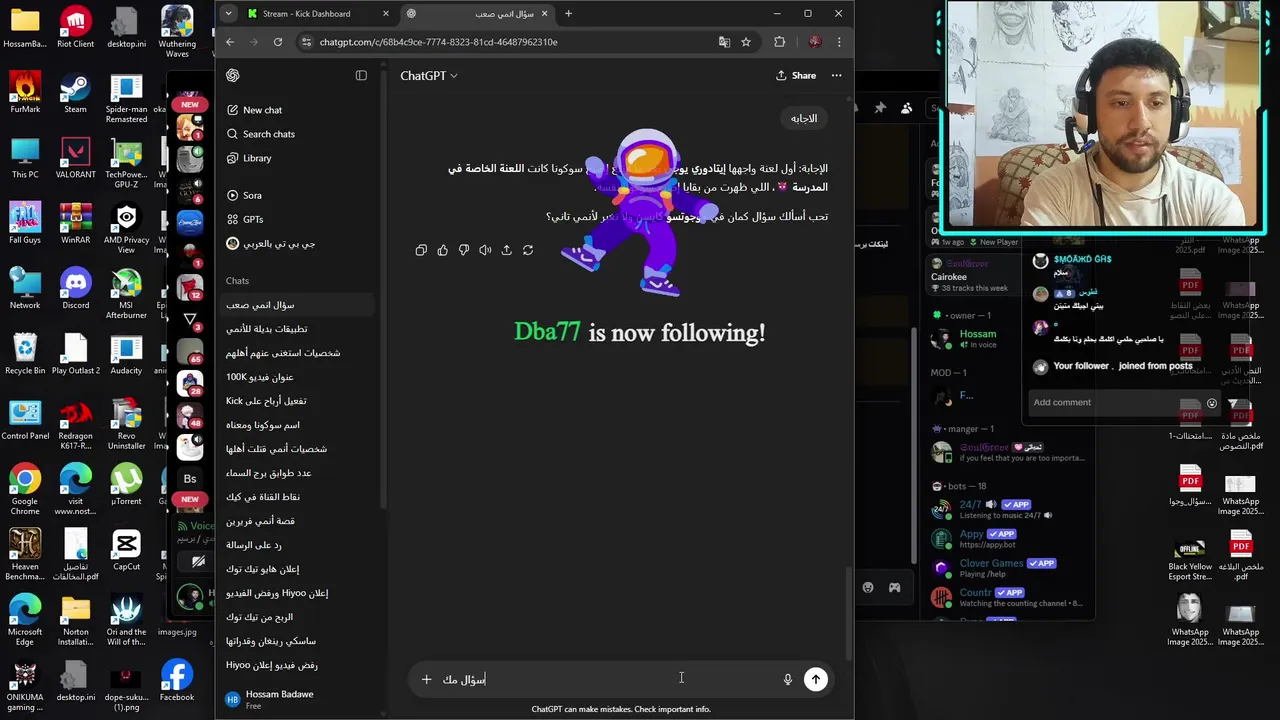Open a new browser tab
Screen dimensions: 1280x720
point(568,14)
